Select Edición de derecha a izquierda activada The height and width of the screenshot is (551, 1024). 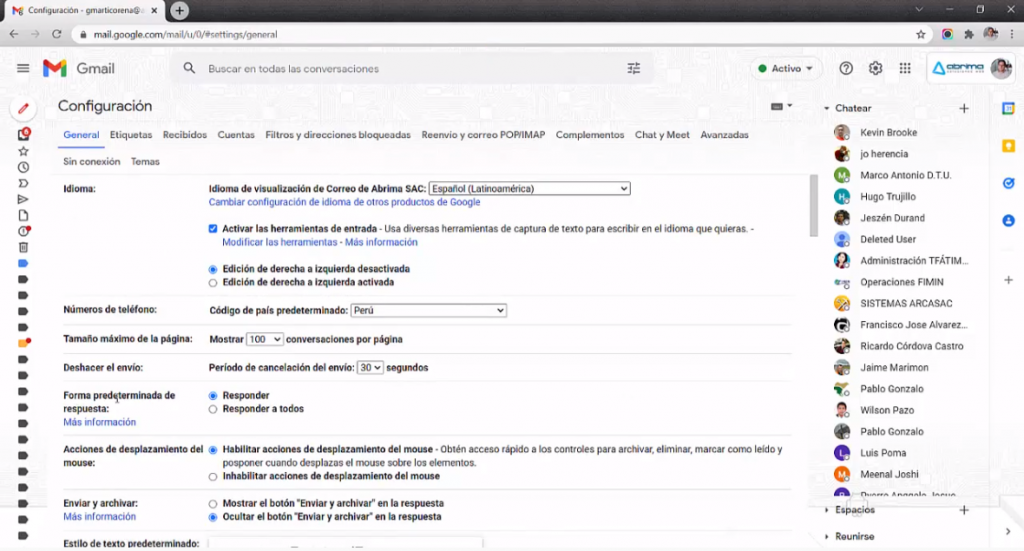pos(213,283)
